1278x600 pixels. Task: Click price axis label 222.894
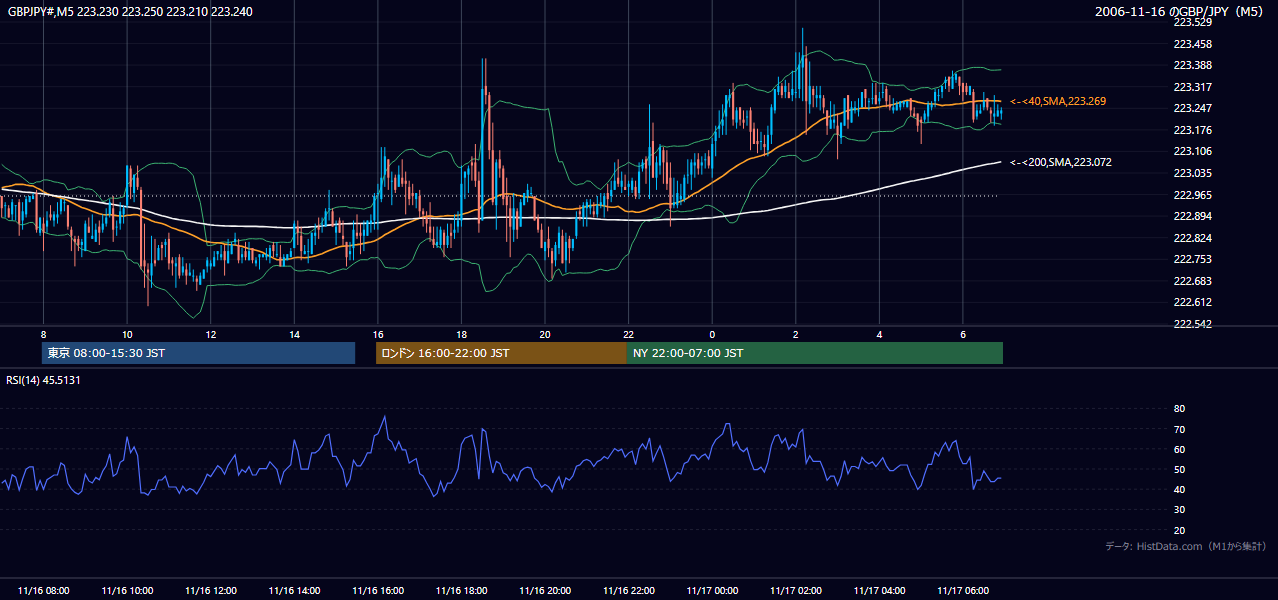click(1192, 216)
